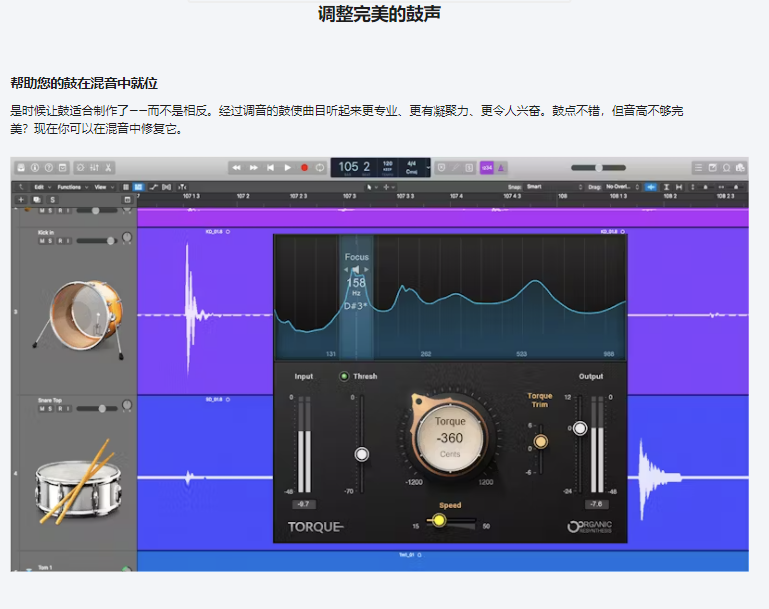Toggle the purple Metronome button
Image resolution: width=769 pixels, height=609 pixels.
pos(501,168)
